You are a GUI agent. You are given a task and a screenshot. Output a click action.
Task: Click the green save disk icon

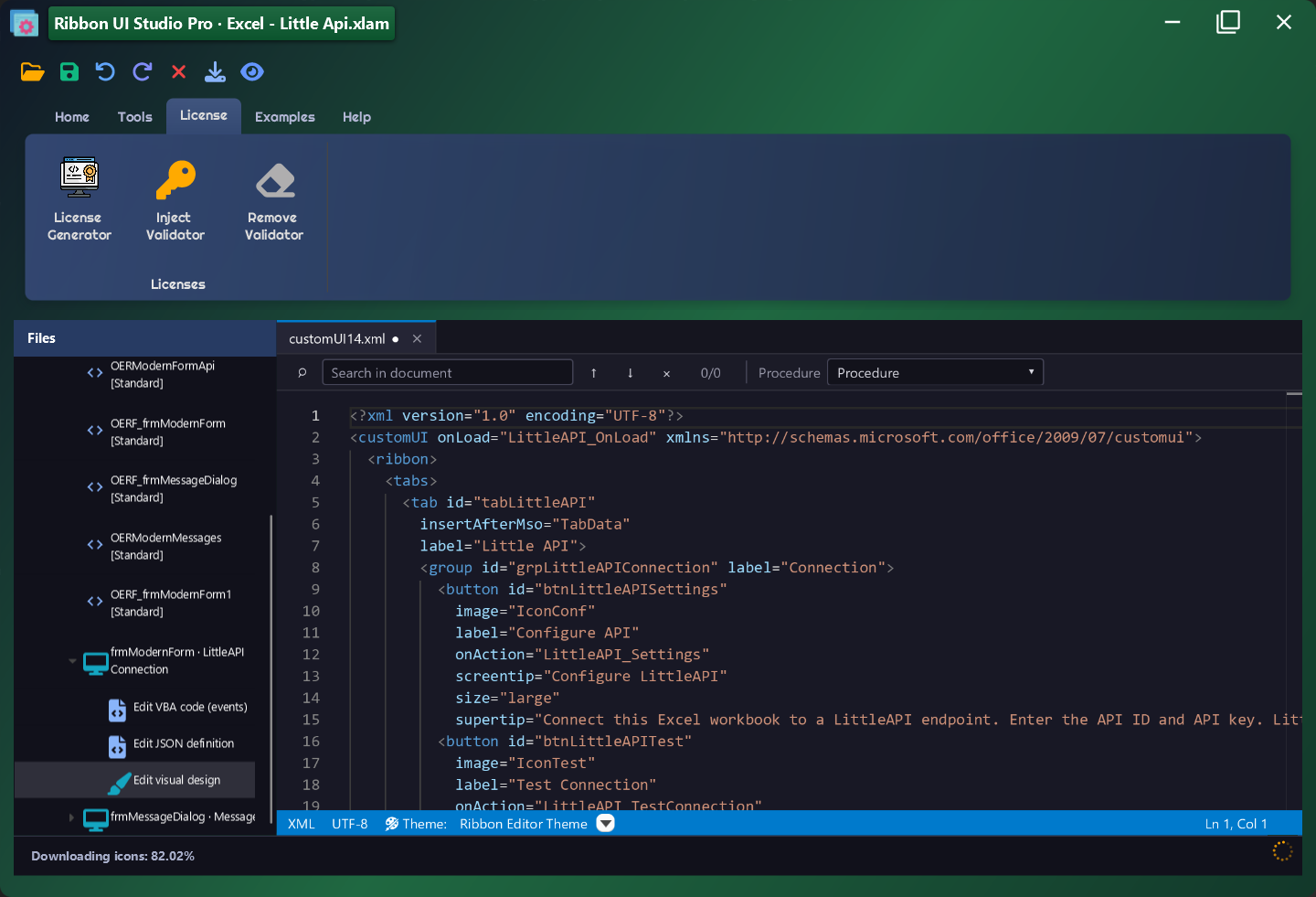[x=69, y=72]
